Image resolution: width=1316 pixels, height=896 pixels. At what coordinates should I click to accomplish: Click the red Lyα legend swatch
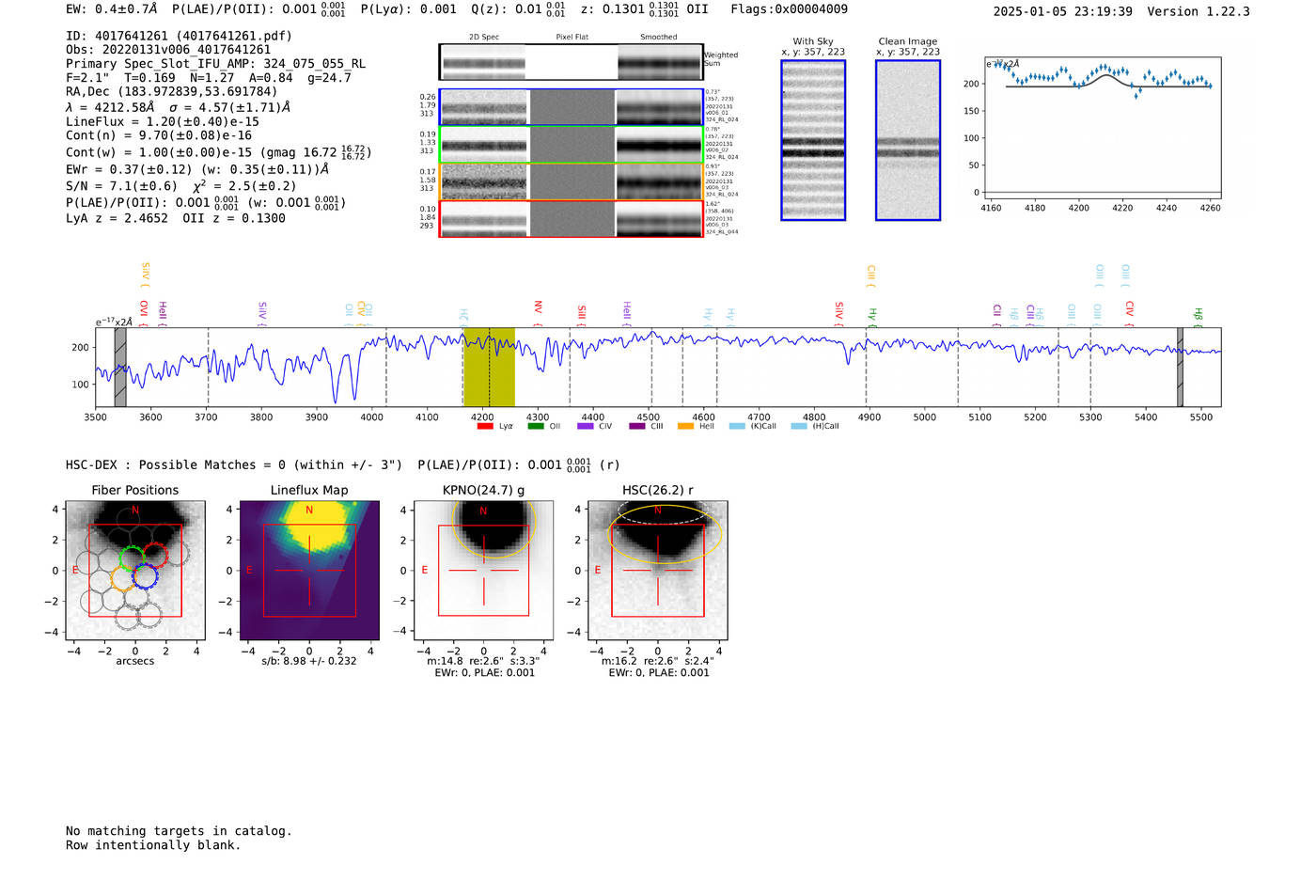(485, 426)
